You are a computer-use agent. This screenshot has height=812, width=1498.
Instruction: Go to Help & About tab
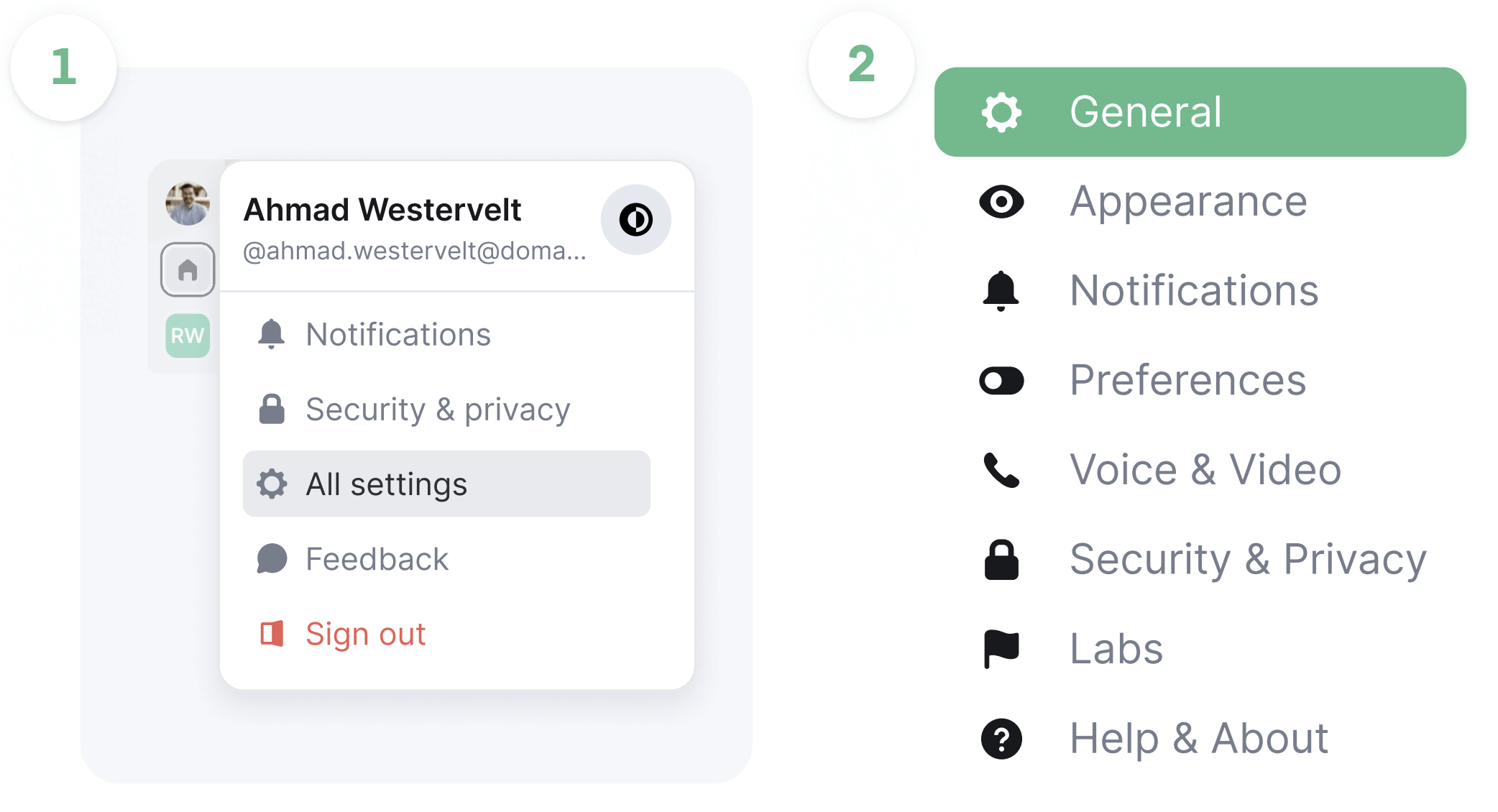tap(1200, 739)
